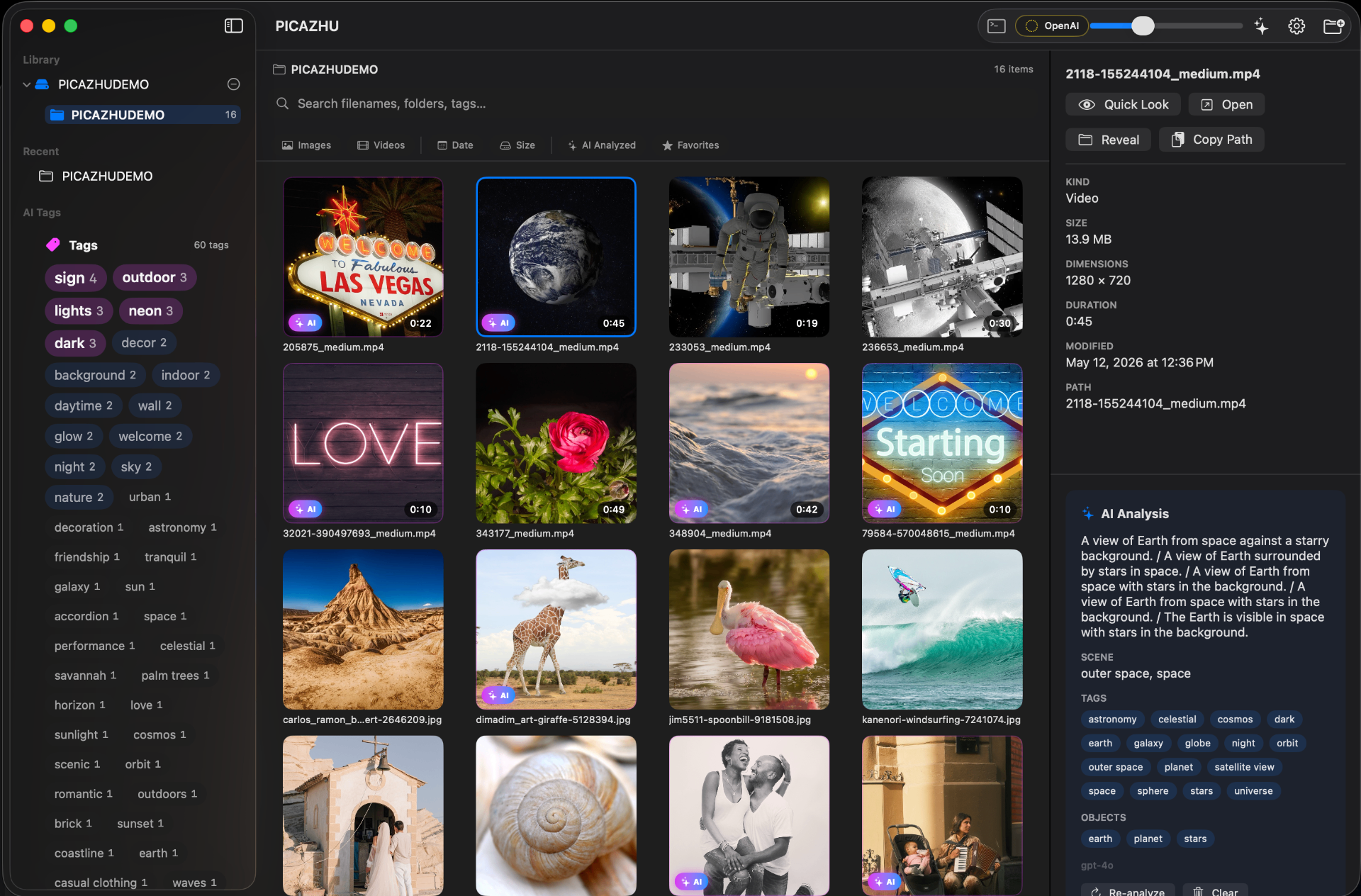Click the planet object chip
1361x896 pixels.
click(x=1148, y=839)
